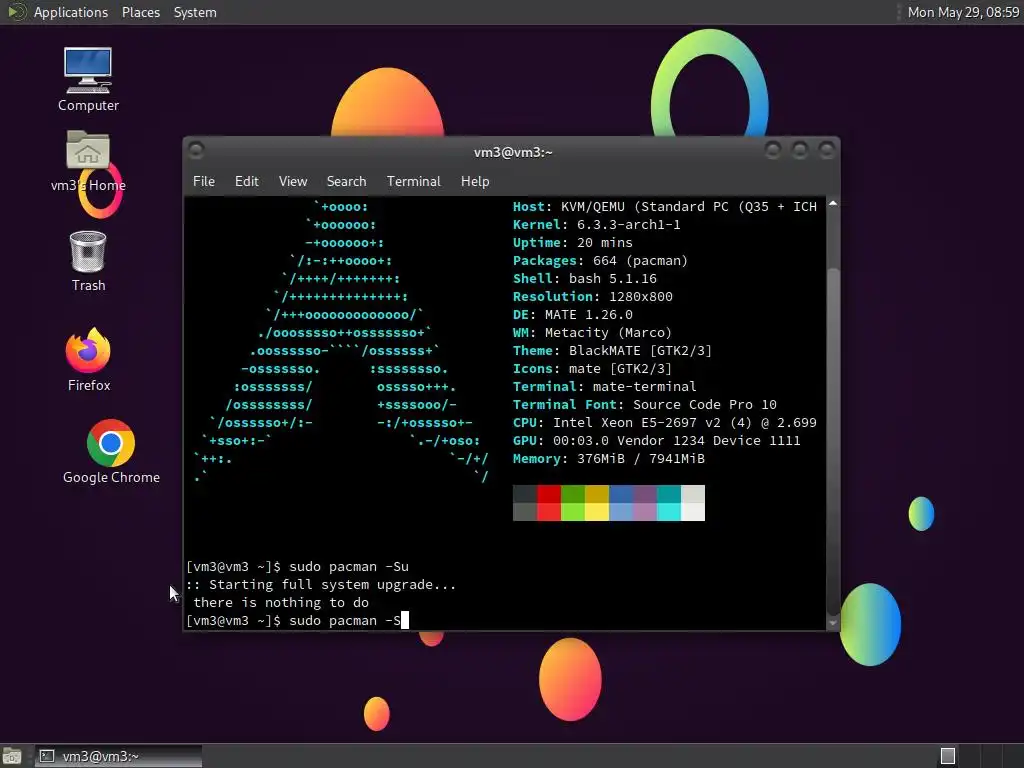Click the workspace switcher box in bottom panel
The image size is (1024, 768).
coord(948,756)
